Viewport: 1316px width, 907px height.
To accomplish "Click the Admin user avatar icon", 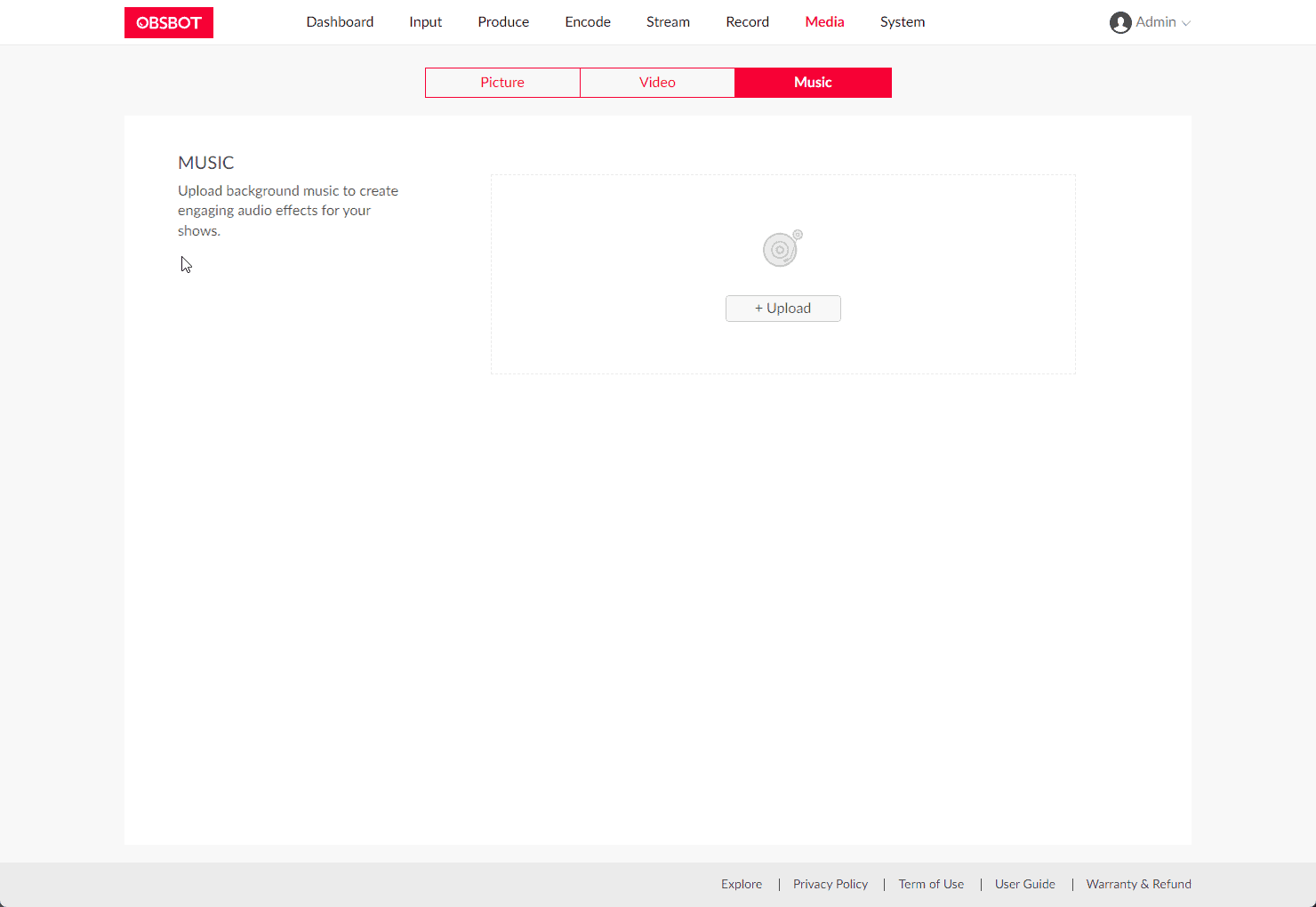I will 1119,22.
